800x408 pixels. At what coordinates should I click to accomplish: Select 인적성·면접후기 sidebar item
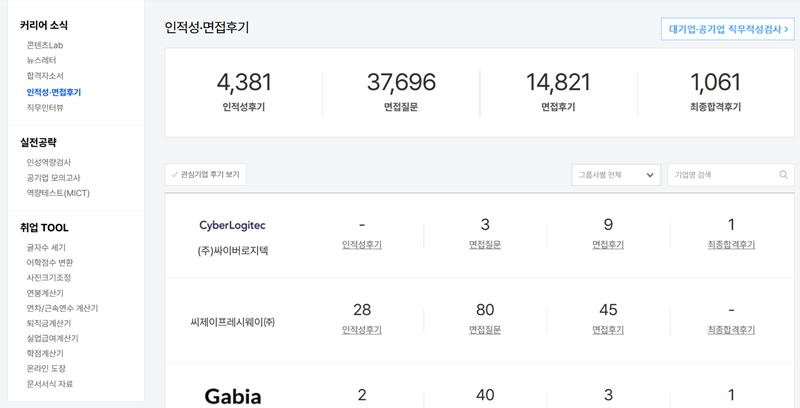point(54,92)
